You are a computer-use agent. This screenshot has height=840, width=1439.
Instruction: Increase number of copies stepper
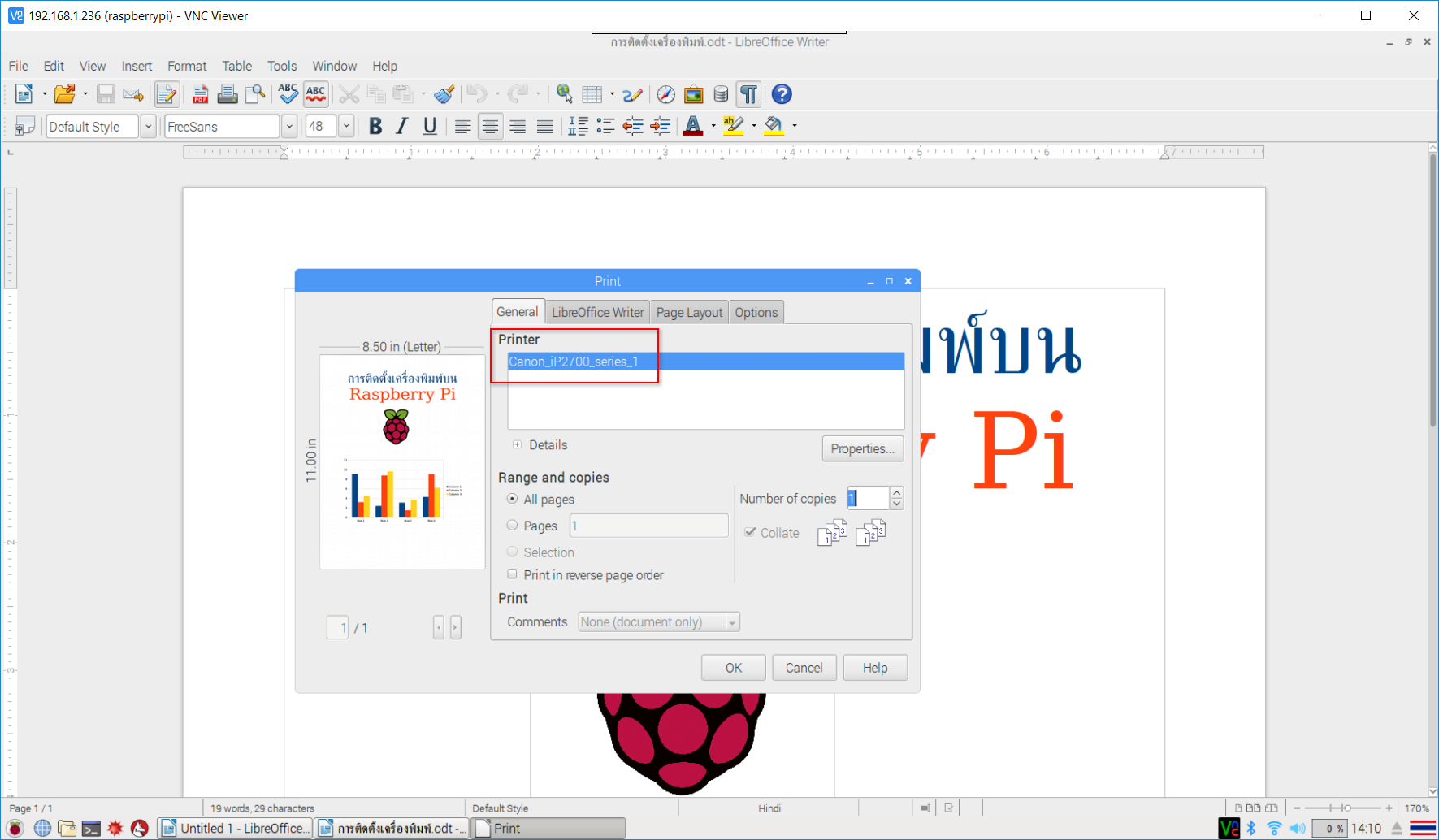coord(896,492)
